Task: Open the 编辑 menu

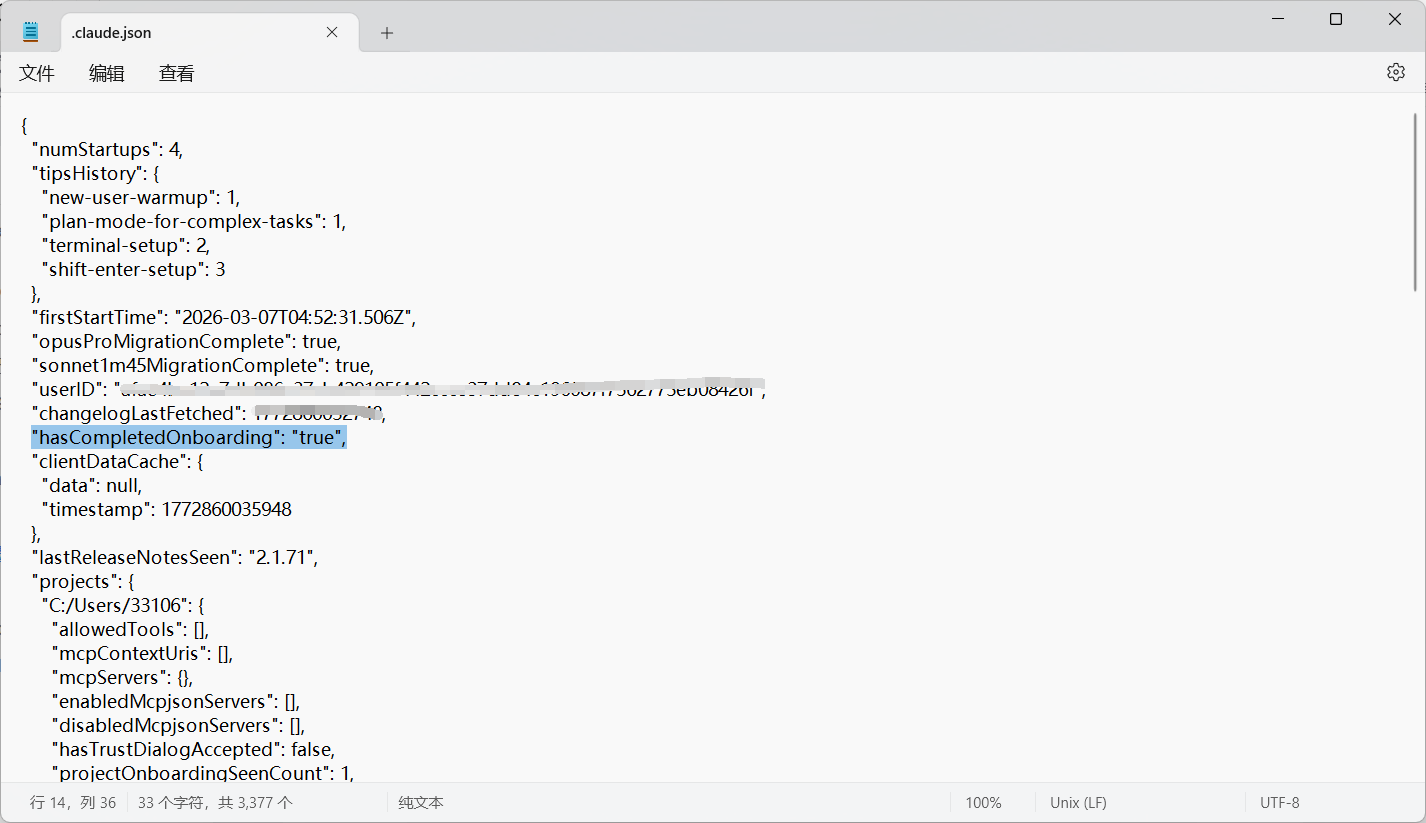Action: (107, 73)
